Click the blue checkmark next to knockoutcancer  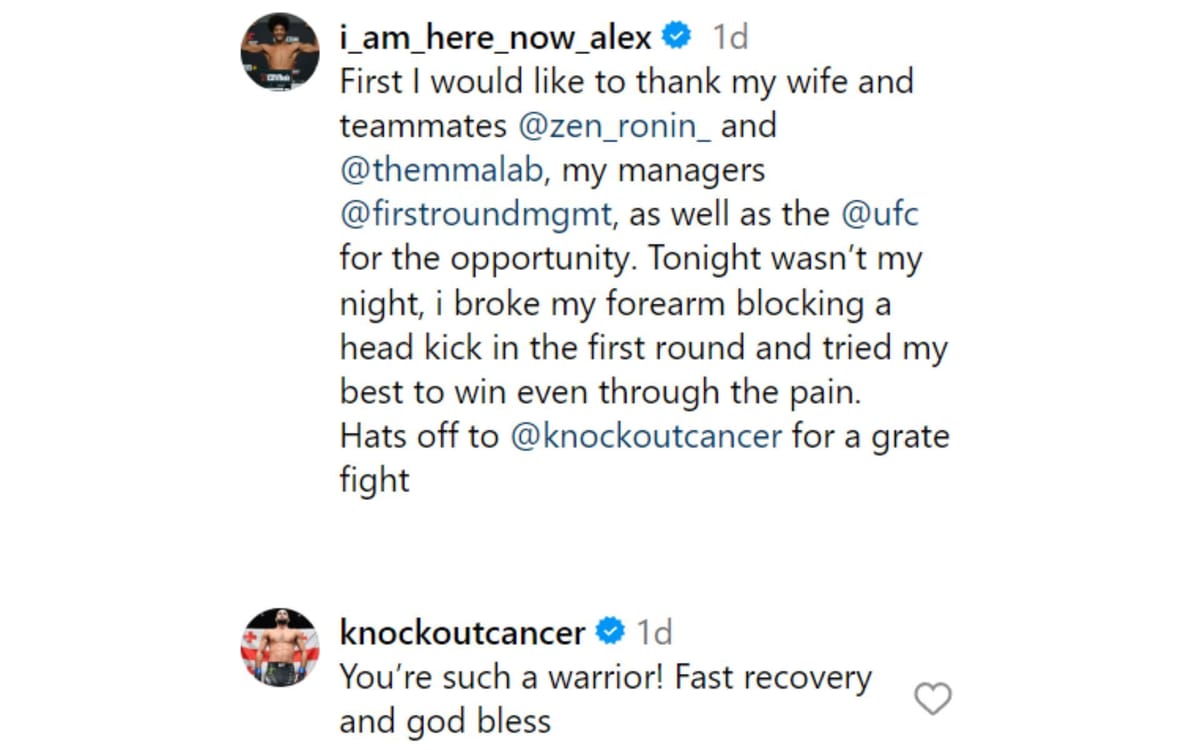tap(607, 632)
